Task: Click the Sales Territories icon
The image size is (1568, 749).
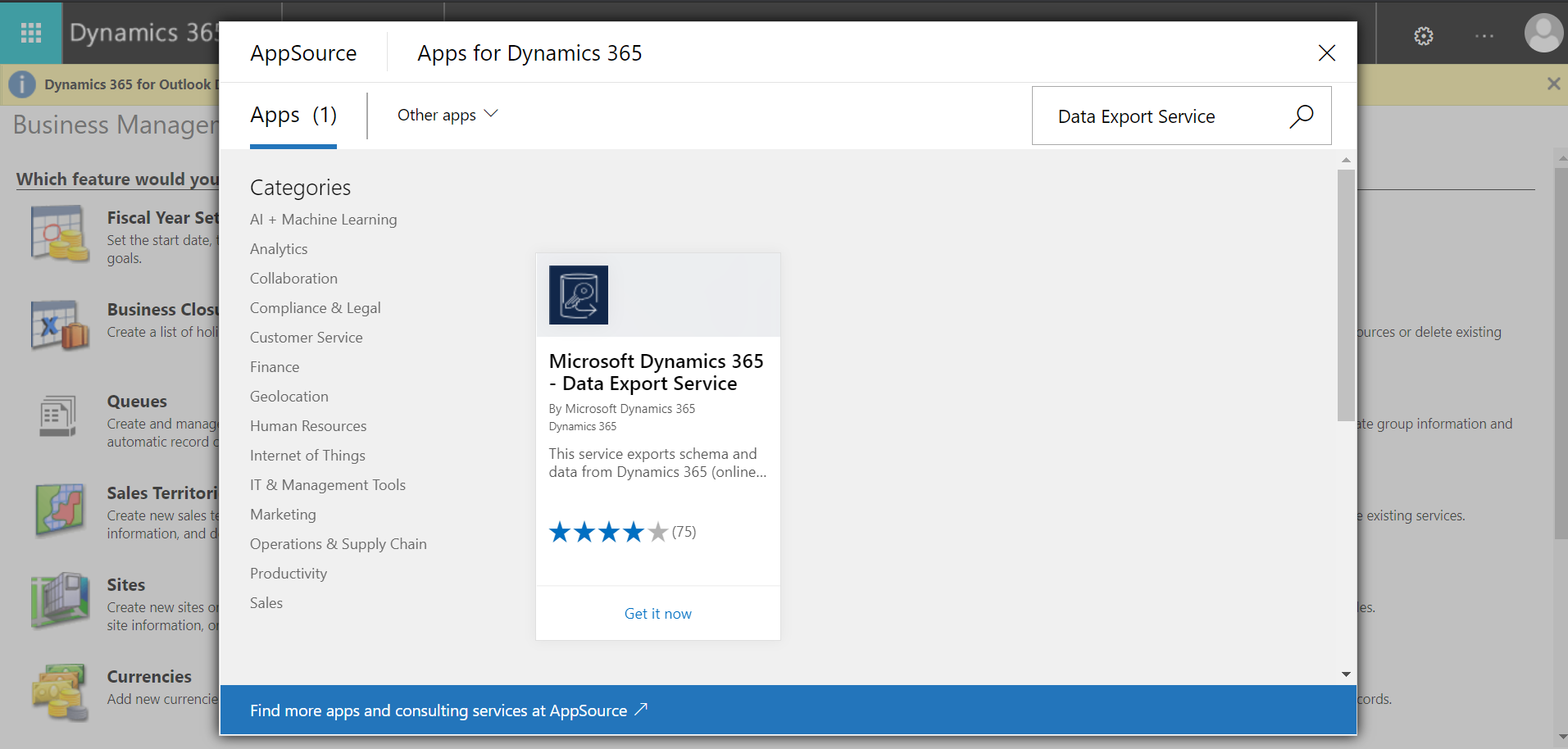Action: (x=60, y=510)
